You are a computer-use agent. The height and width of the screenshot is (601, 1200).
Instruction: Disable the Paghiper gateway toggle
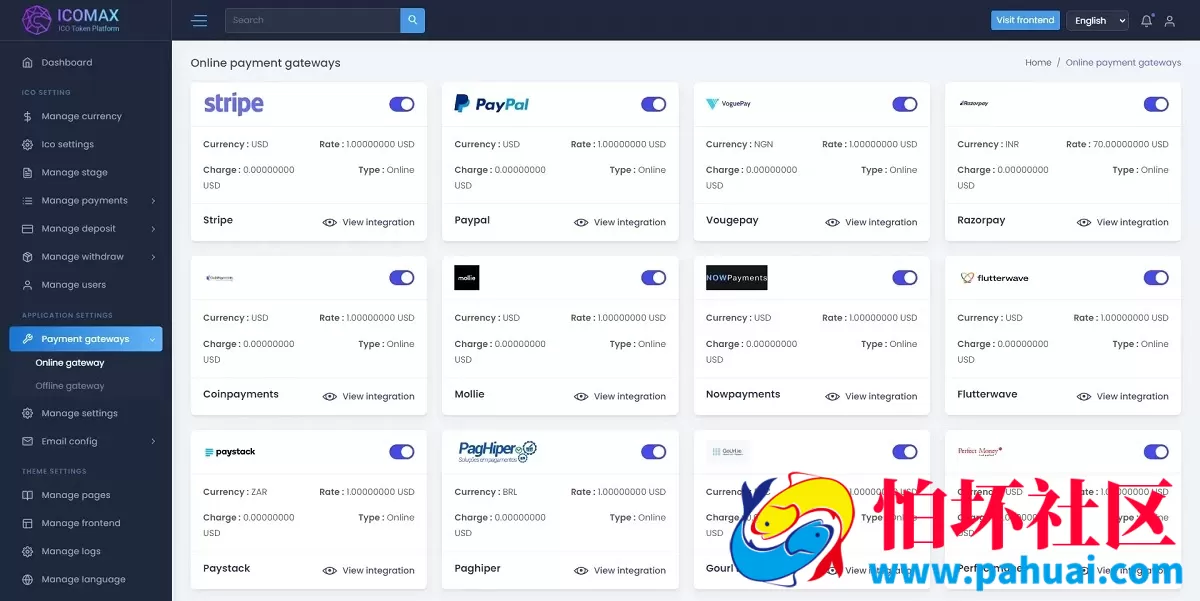(654, 452)
